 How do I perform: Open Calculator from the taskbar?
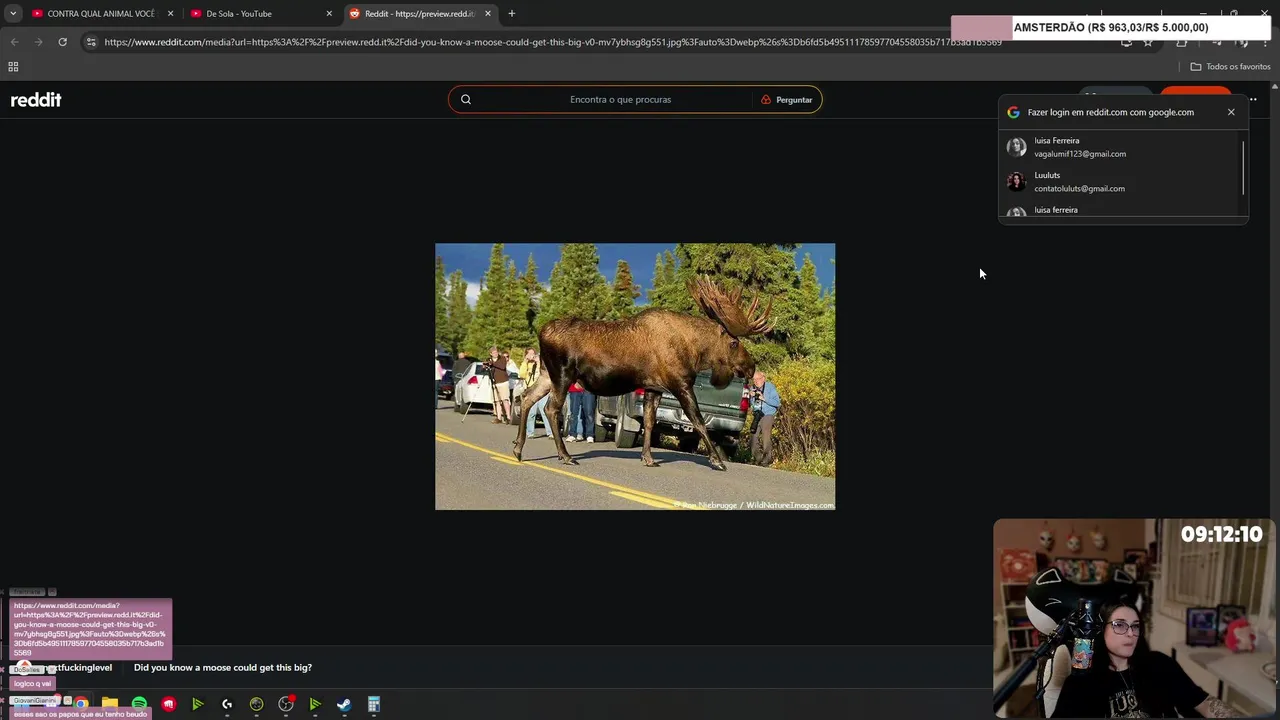[x=373, y=704]
